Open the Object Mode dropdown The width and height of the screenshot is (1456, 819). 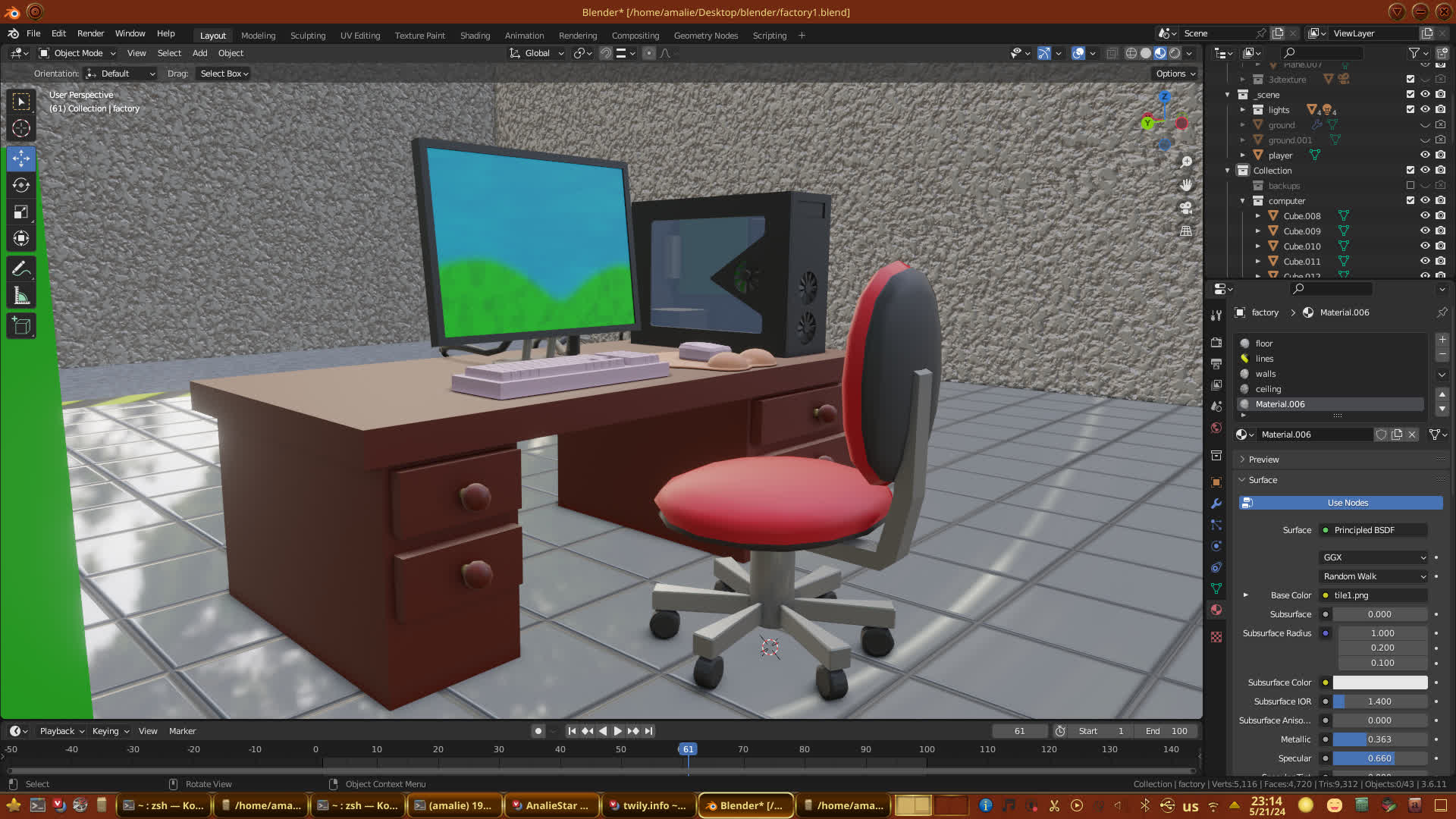pyautogui.click(x=77, y=53)
